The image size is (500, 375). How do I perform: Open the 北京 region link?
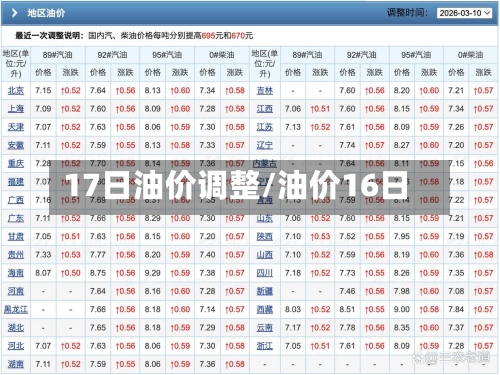[16, 91]
